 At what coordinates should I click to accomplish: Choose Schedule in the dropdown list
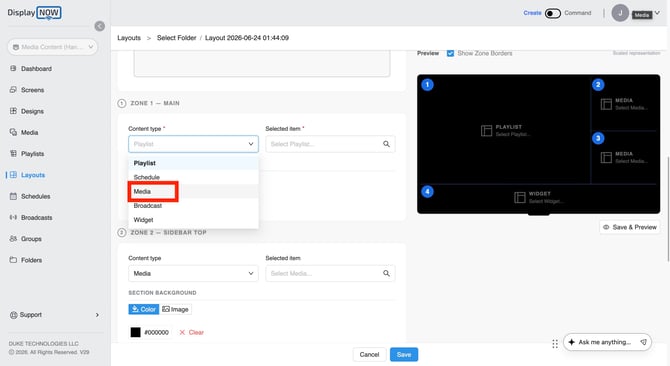tap(194, 177)
